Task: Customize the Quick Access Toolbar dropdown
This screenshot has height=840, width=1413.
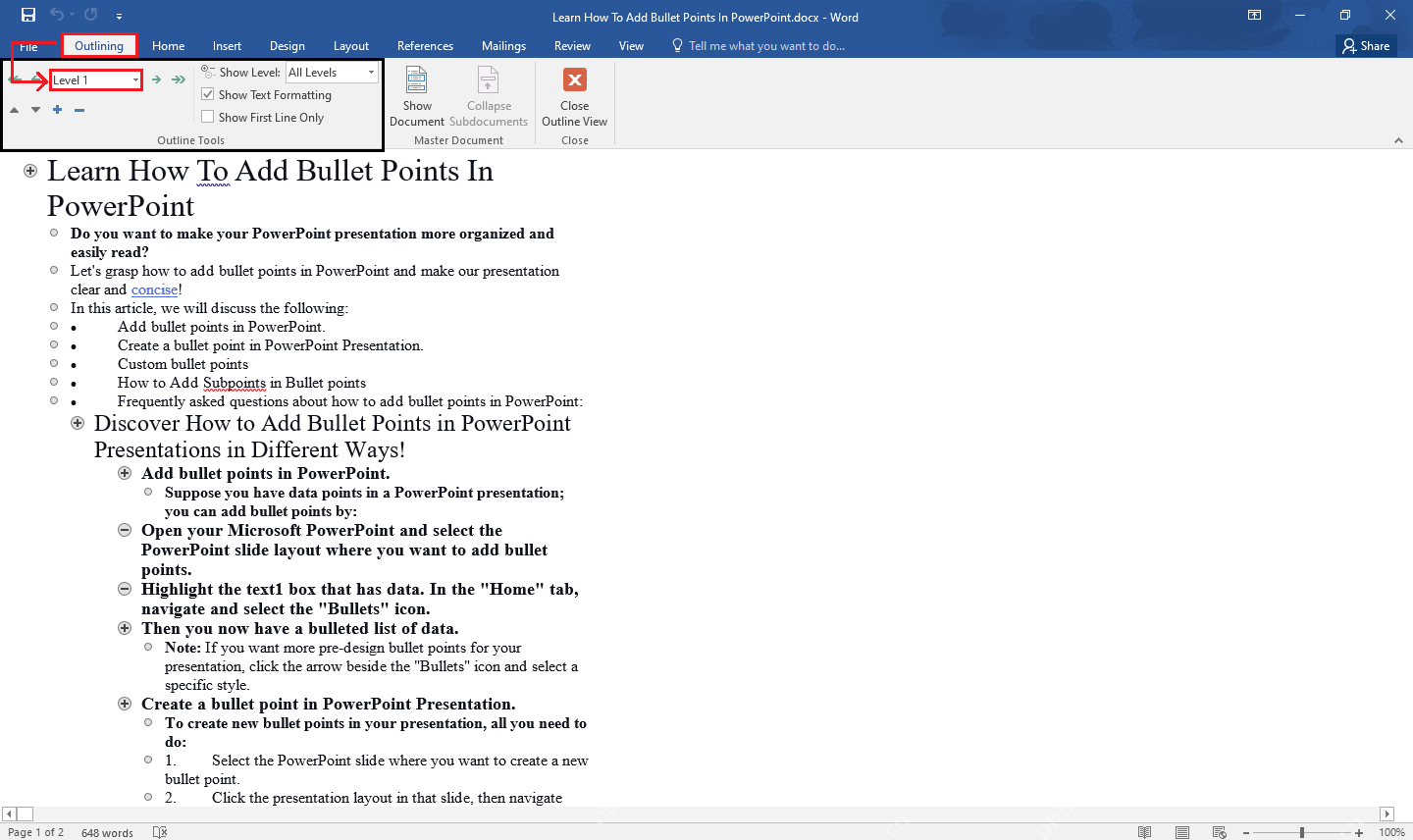Action: [119, 17]
